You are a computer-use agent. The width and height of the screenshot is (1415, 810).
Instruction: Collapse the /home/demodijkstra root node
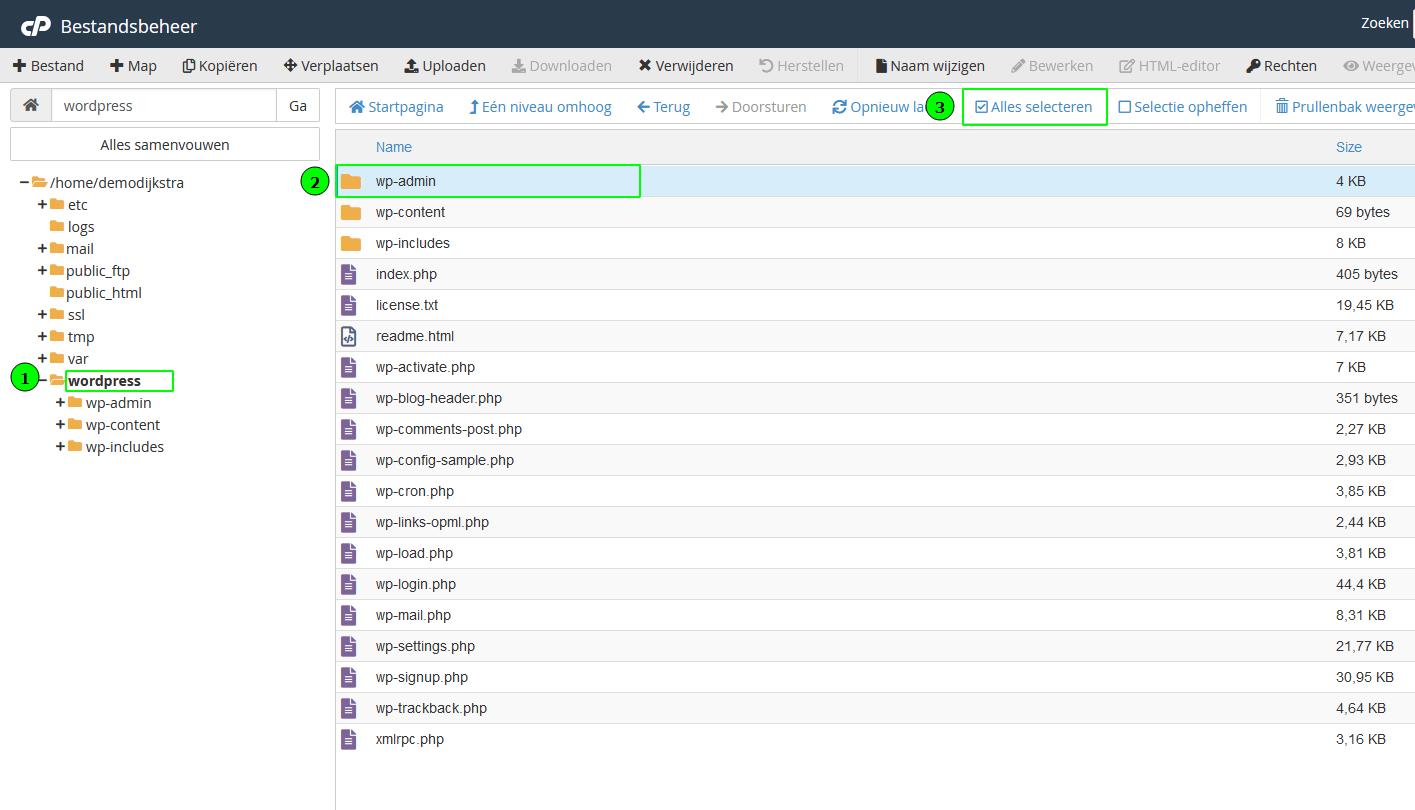point(24,182)
